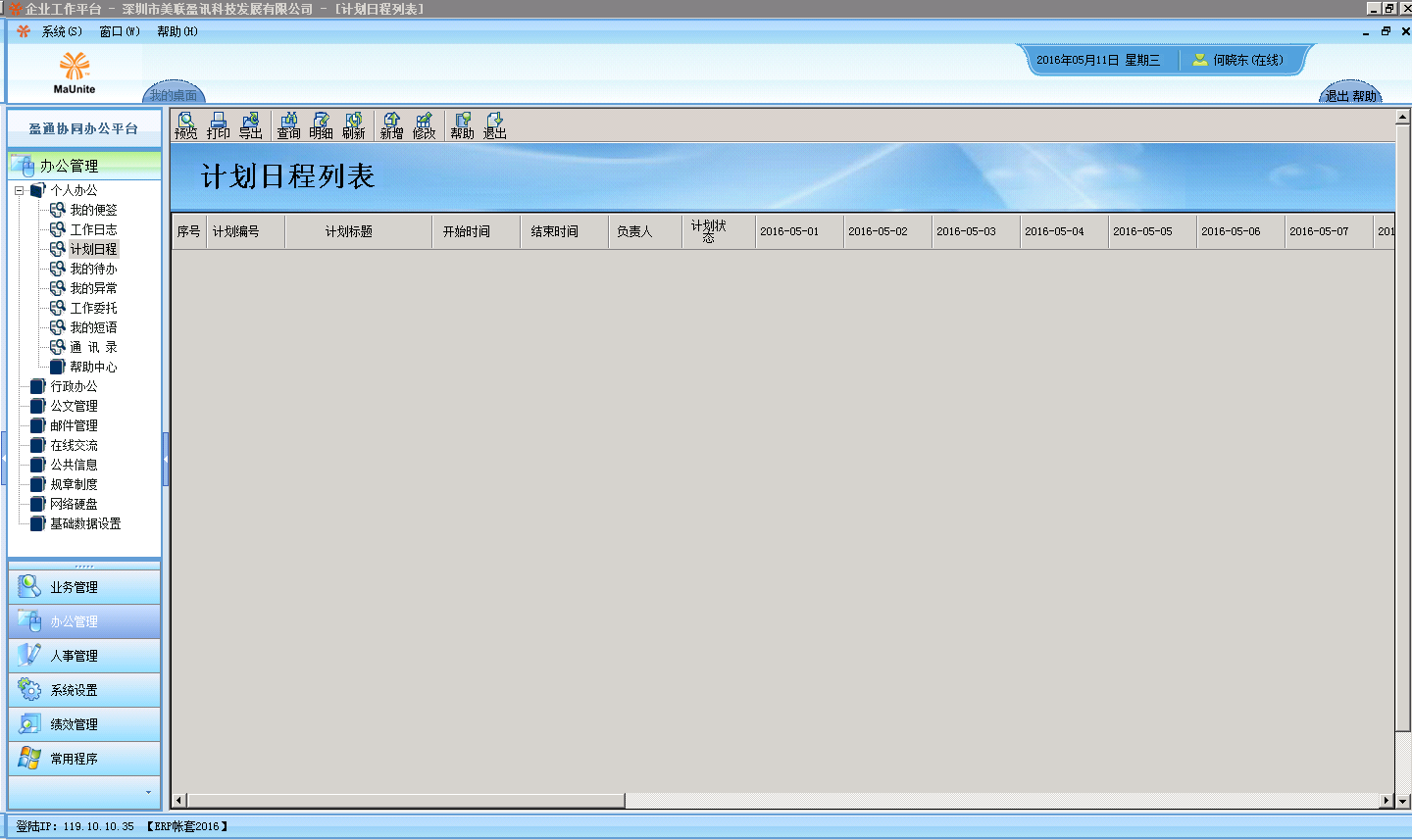The height and width of the screenshot is (840, 1412).
Task: Open the 窗口(W) menu
Action: click(120, 31)
